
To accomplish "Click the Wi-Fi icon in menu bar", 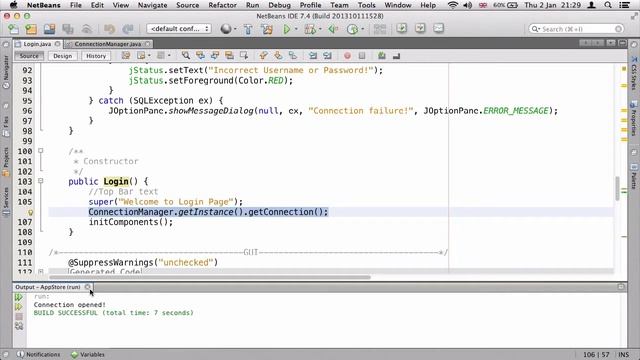I will click(x=453, y=5).
